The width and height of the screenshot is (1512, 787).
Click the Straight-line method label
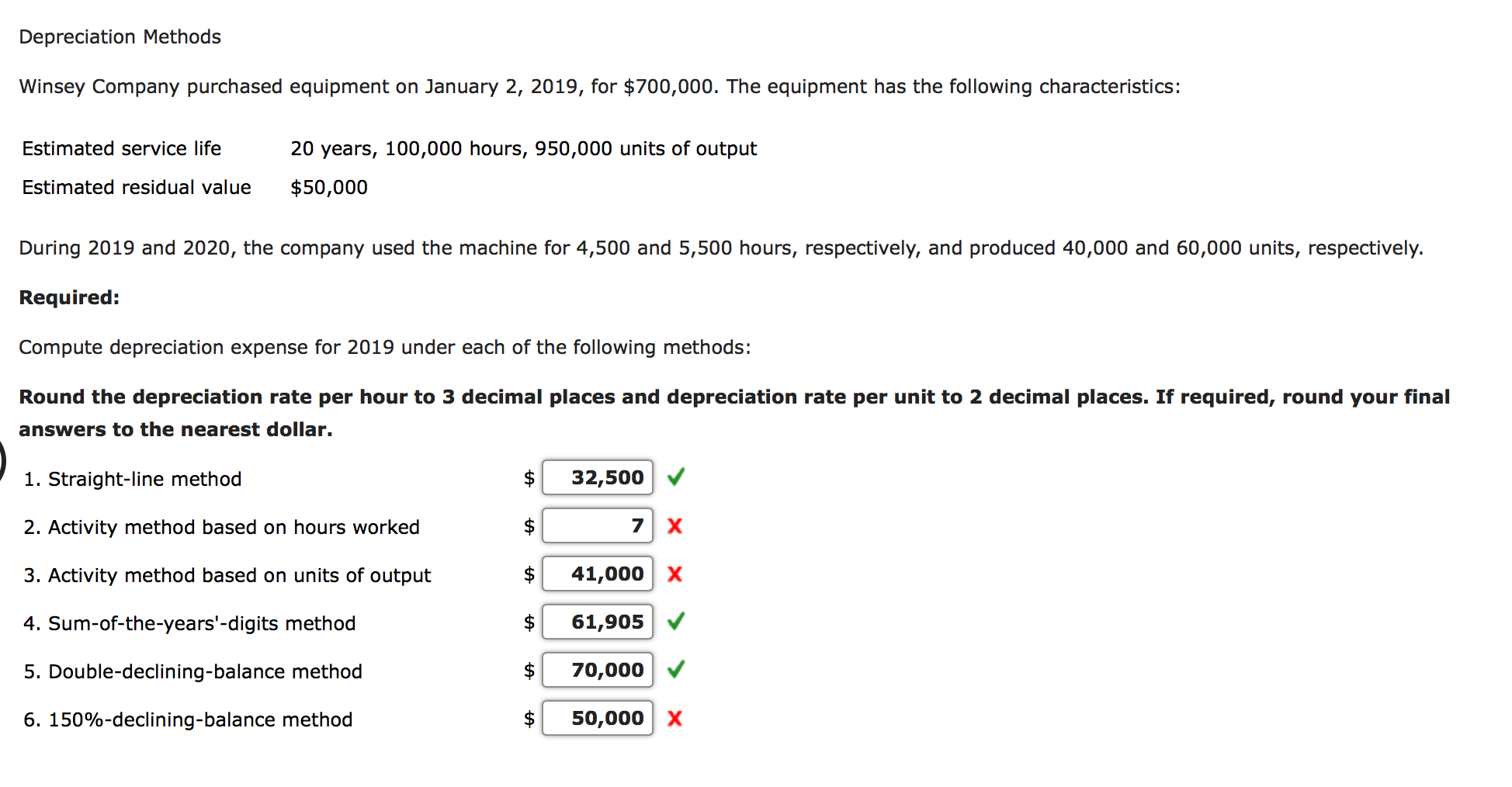(x=134, y=479)
